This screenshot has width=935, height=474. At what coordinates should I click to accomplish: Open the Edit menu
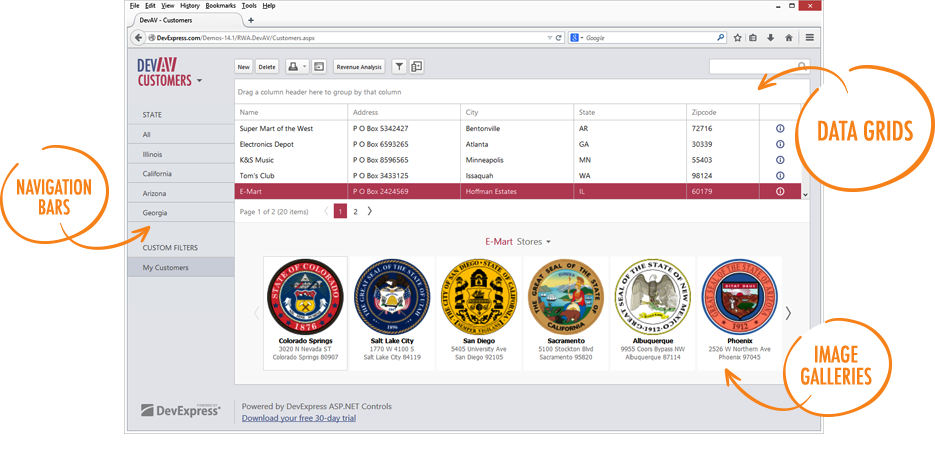point(150,5)
